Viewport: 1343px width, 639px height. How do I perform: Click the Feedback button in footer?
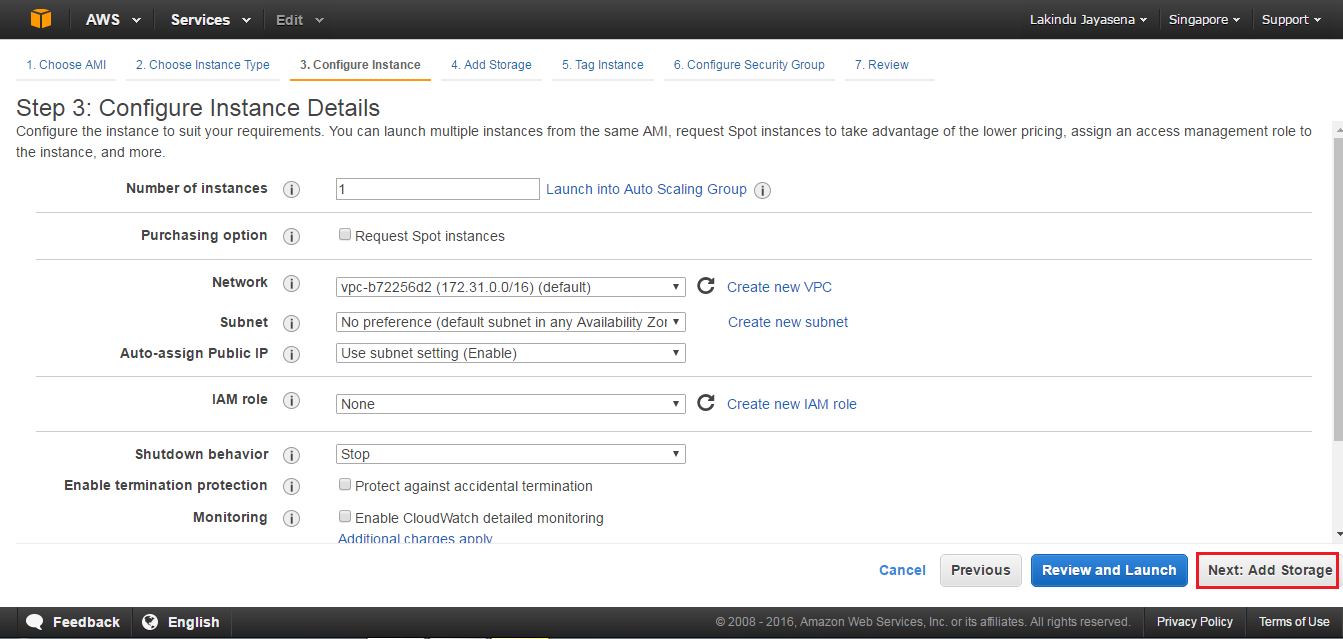tap(73, 622)
